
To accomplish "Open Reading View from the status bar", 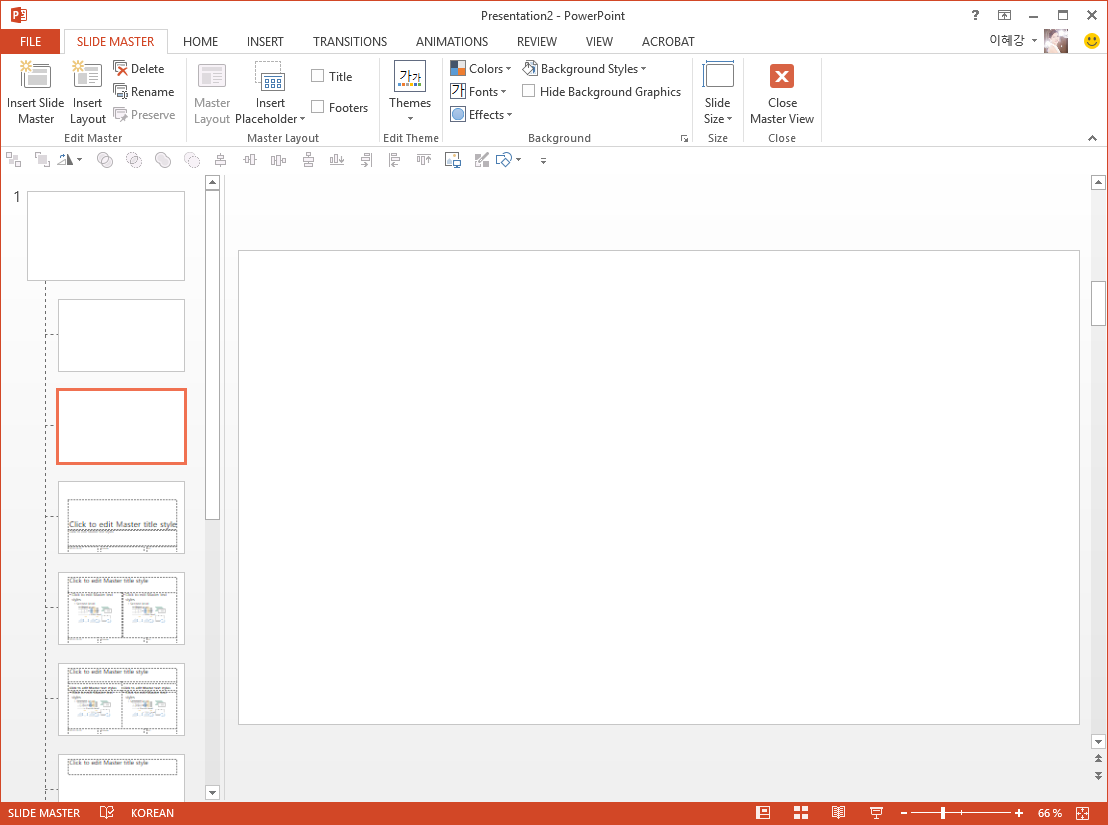I will [x=838, y=813].
